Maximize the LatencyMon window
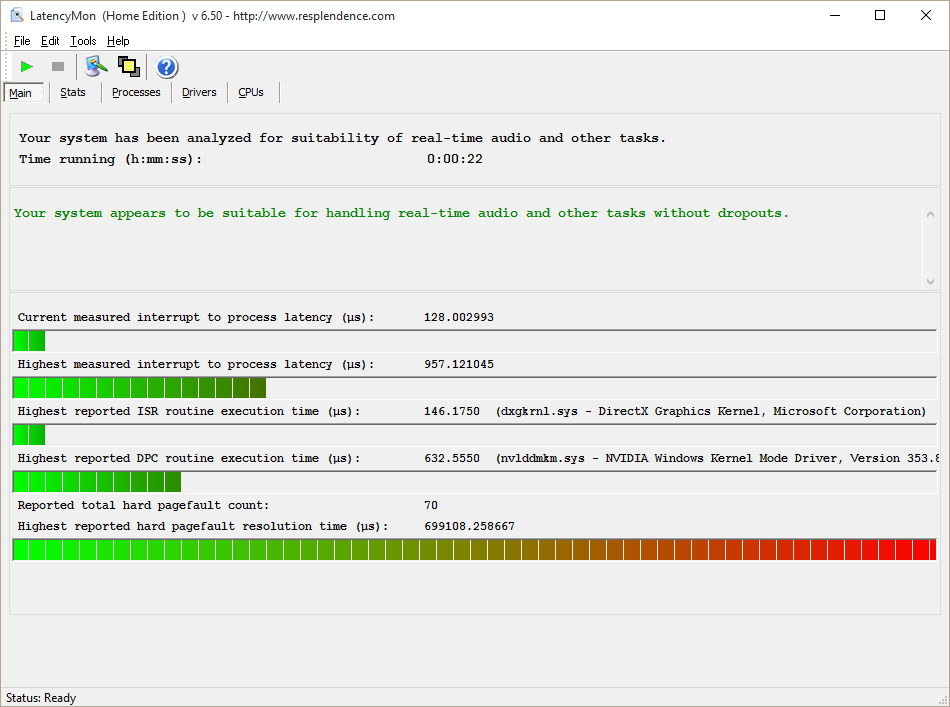The width and height of the screenshot is (950, 707). [879, 16]
